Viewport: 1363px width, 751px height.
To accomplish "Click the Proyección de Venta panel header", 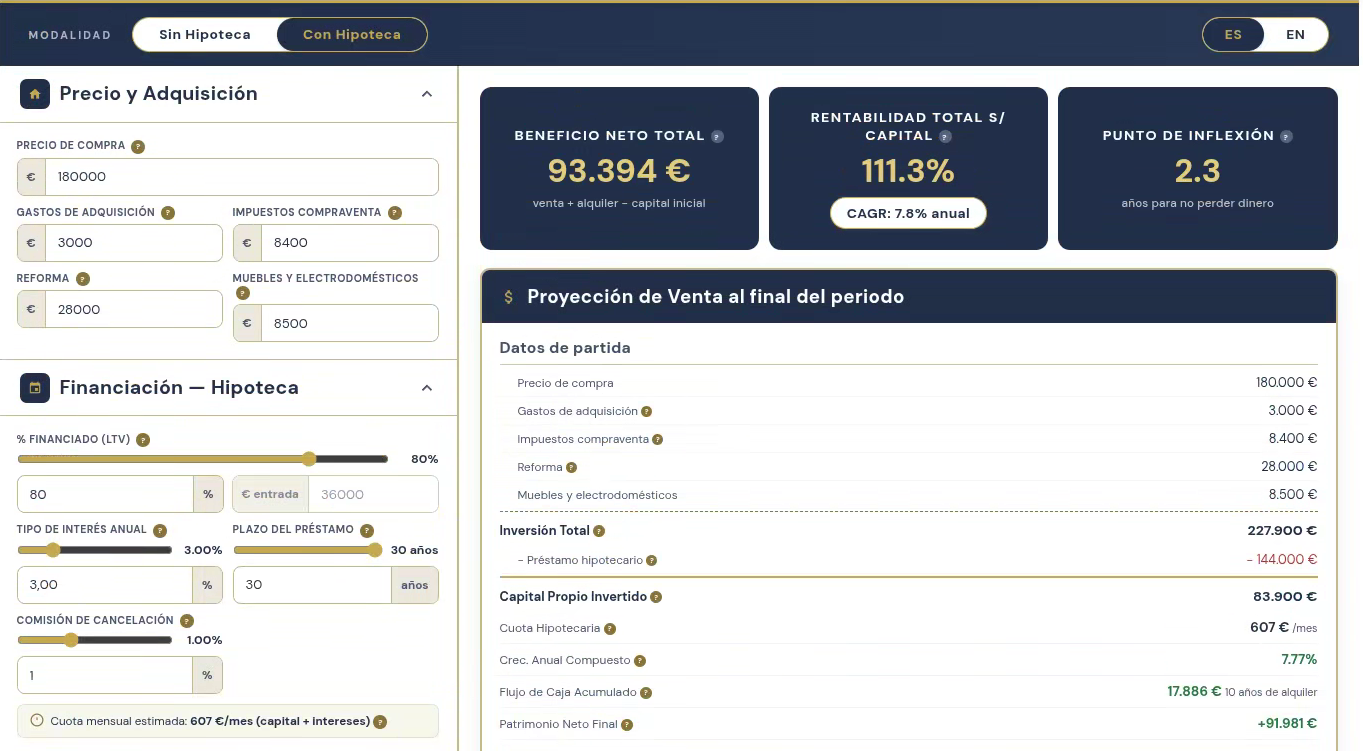I will (908, 297).
